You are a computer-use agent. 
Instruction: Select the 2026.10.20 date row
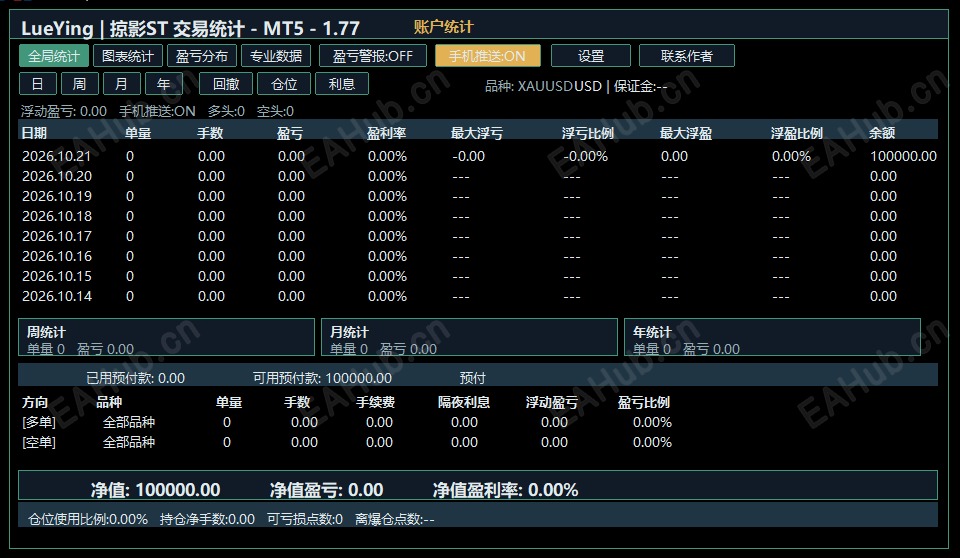click(478, 176)
